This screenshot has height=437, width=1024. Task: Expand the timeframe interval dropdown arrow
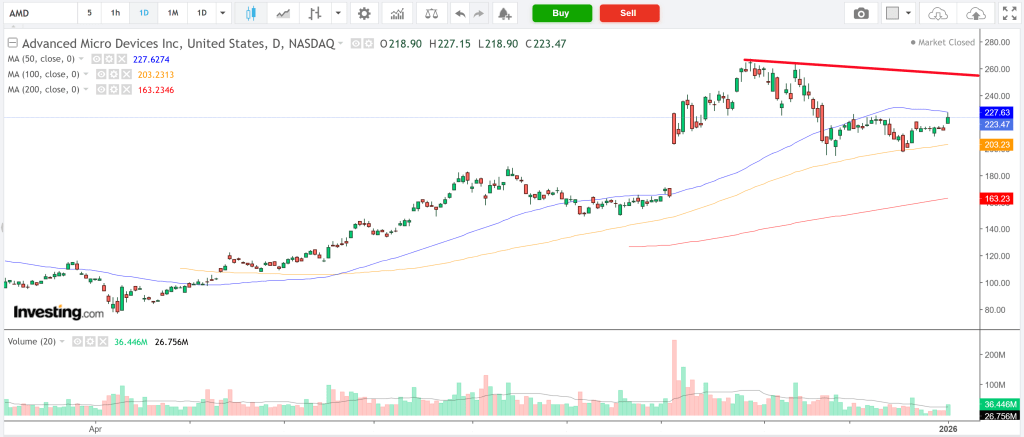click(x=222, y=13)
